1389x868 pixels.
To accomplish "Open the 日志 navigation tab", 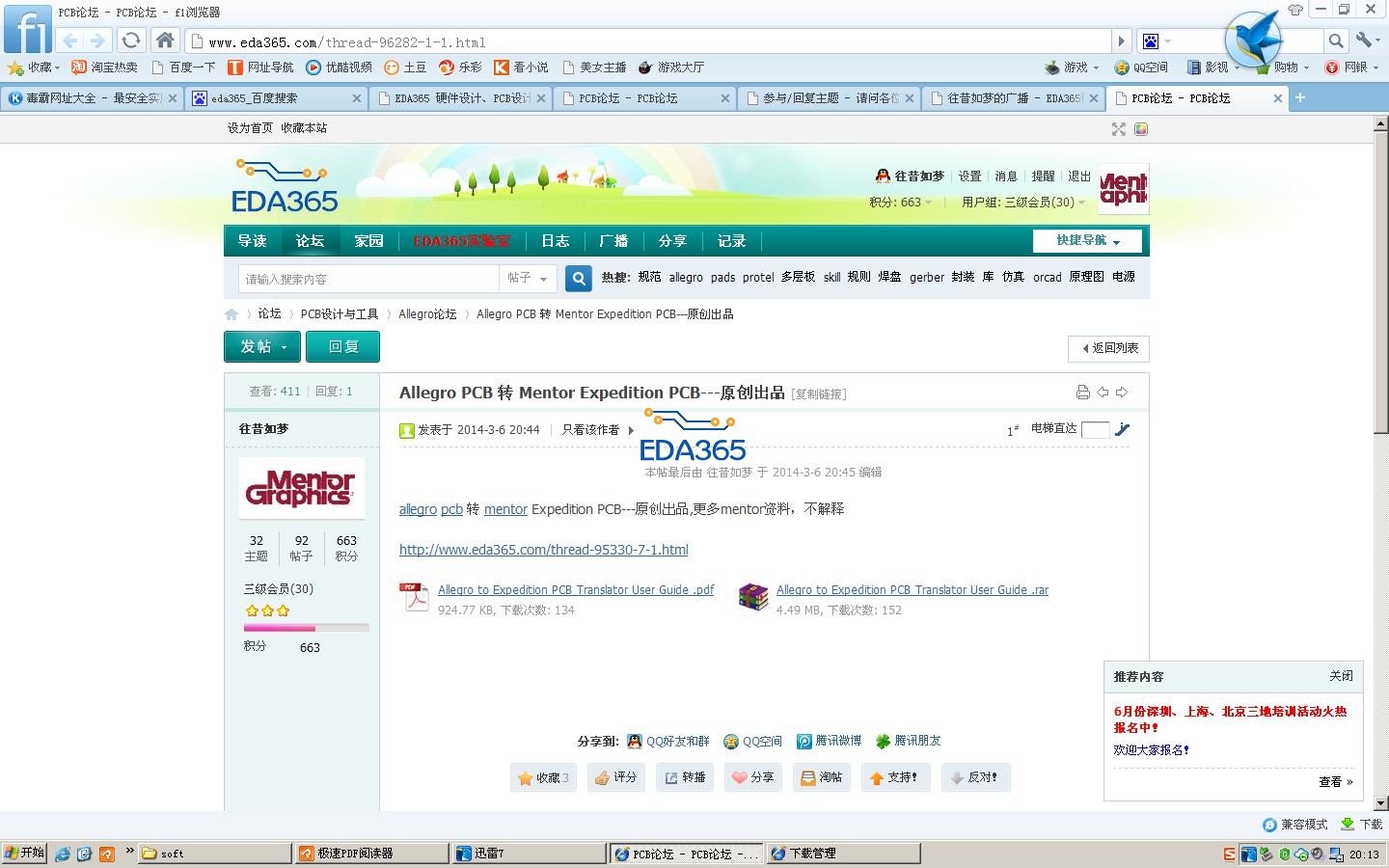I will [555, 241].
